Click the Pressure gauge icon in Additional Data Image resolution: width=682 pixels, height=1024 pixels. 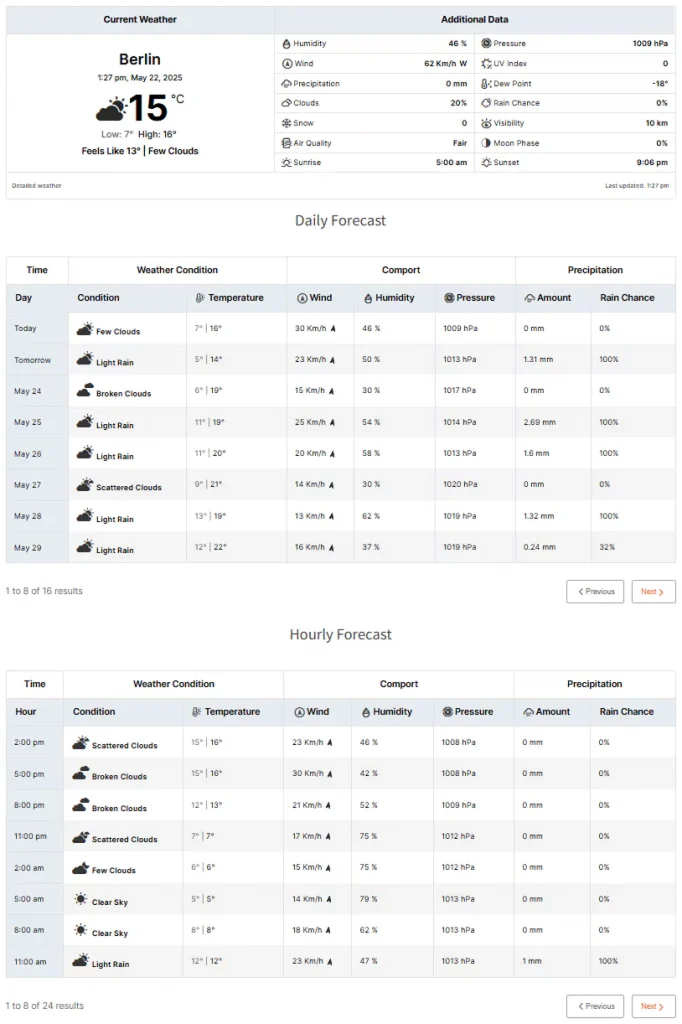click(x=486, y=43)
